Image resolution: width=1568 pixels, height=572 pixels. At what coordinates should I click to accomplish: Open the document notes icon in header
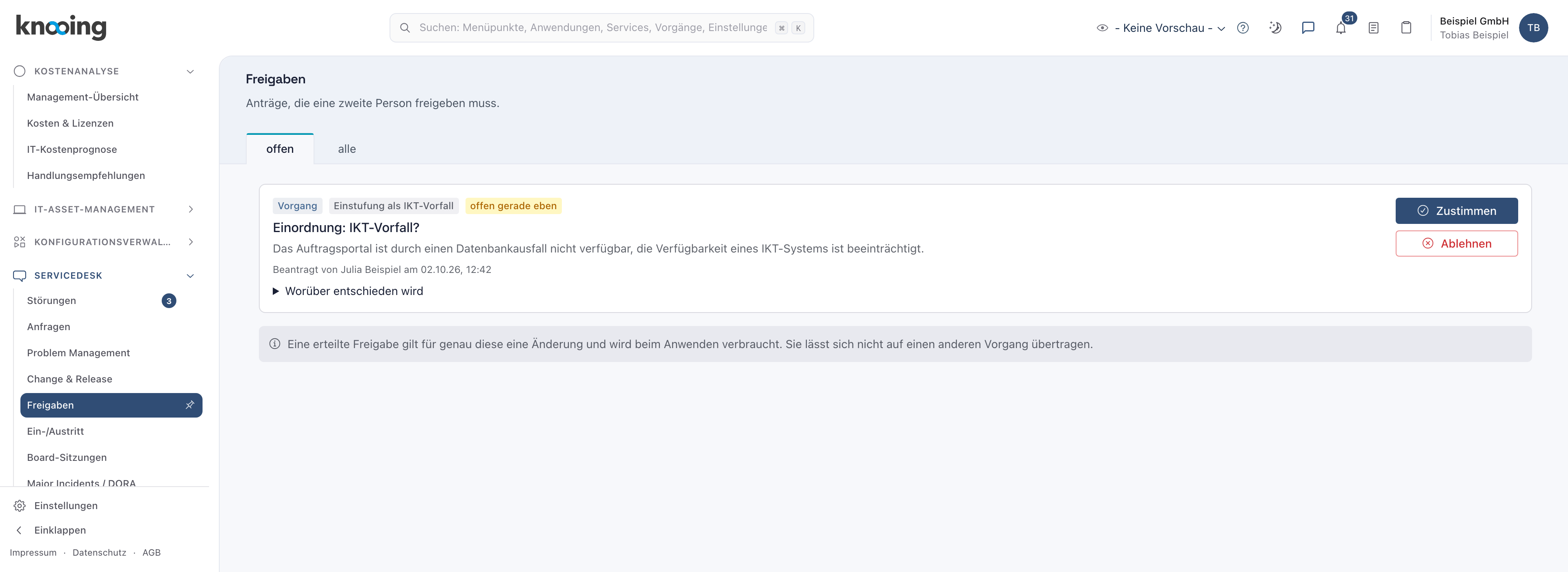[x=1373, y=28]
